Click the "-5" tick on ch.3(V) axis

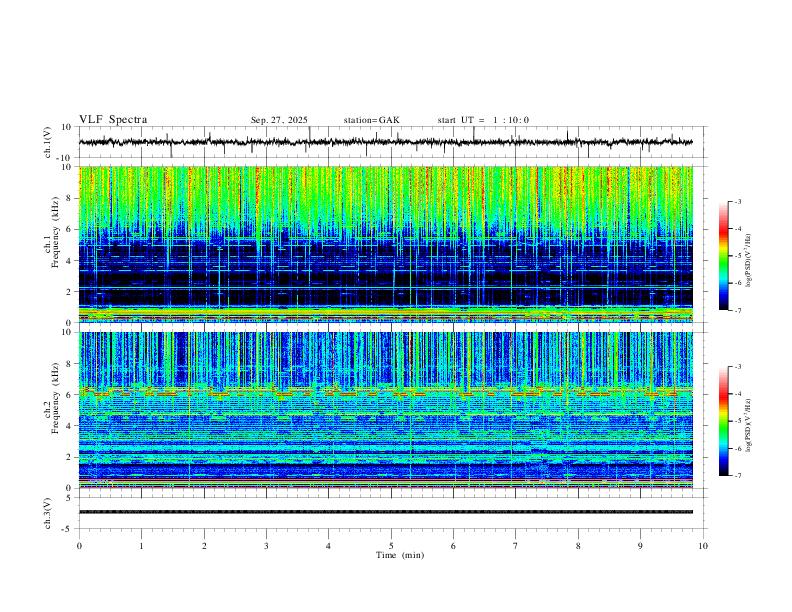click(68, 529)
